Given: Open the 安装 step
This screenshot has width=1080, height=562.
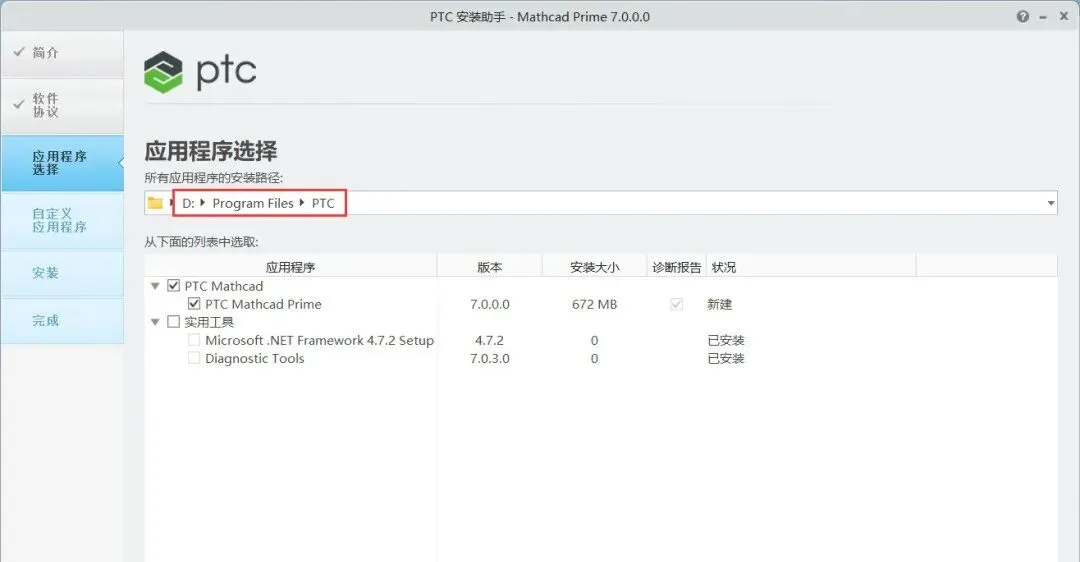Looking at the screenshot, I should click(x=63, y=273).
